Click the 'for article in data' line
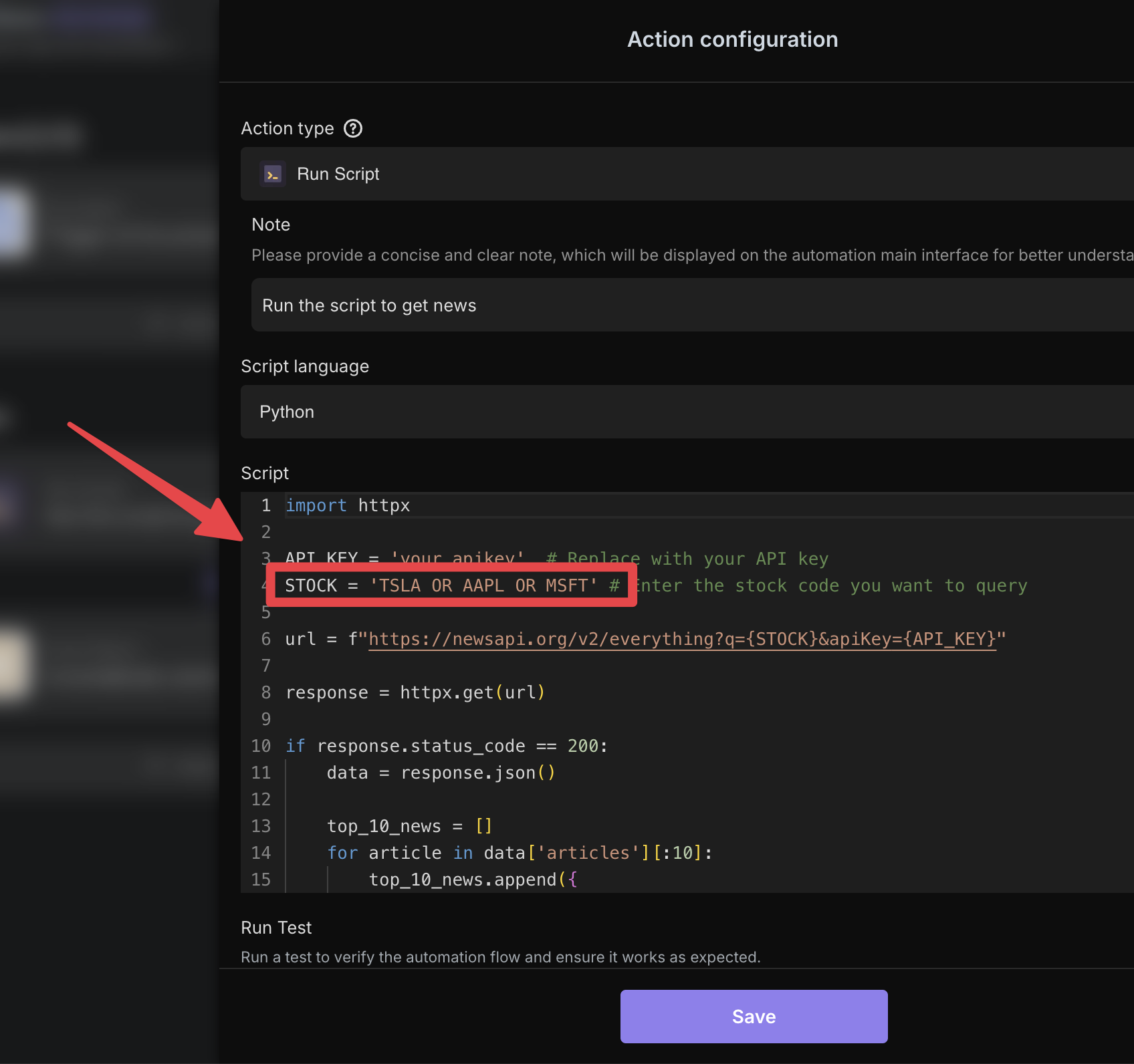 click(x=520, y=853)
